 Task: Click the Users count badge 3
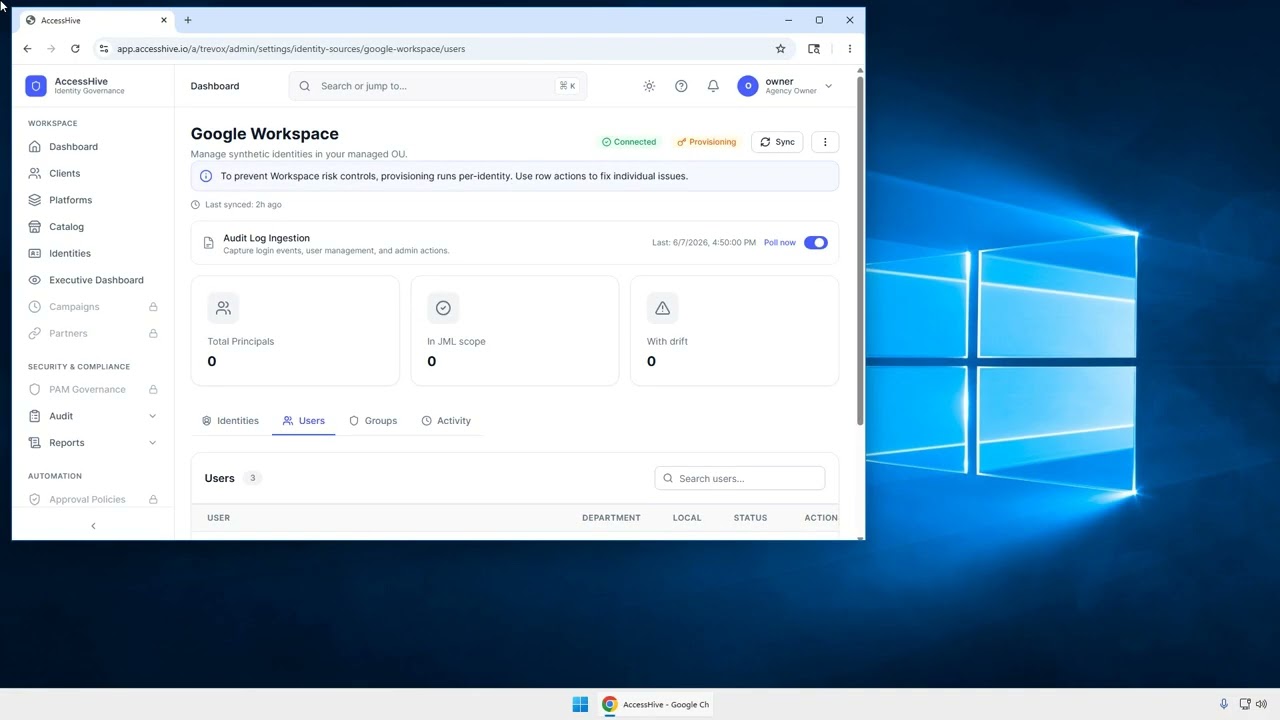252,478
